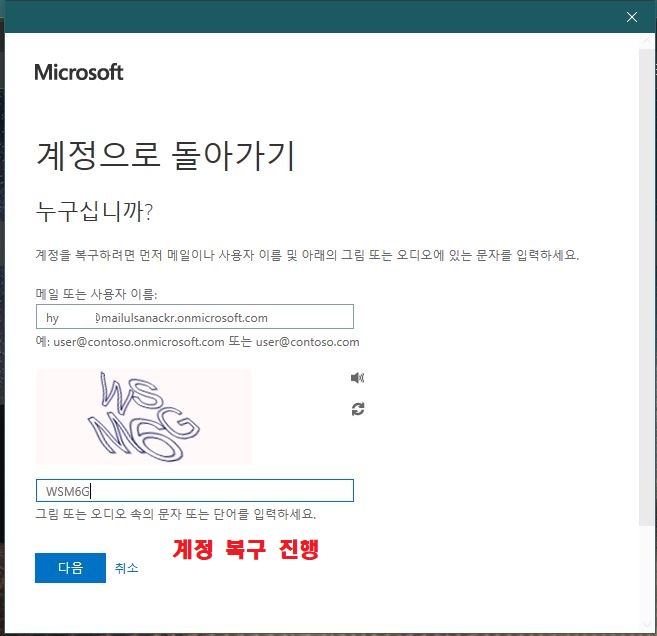Click the blue 다음 button

pyautogui.click(x=70, y=568)
